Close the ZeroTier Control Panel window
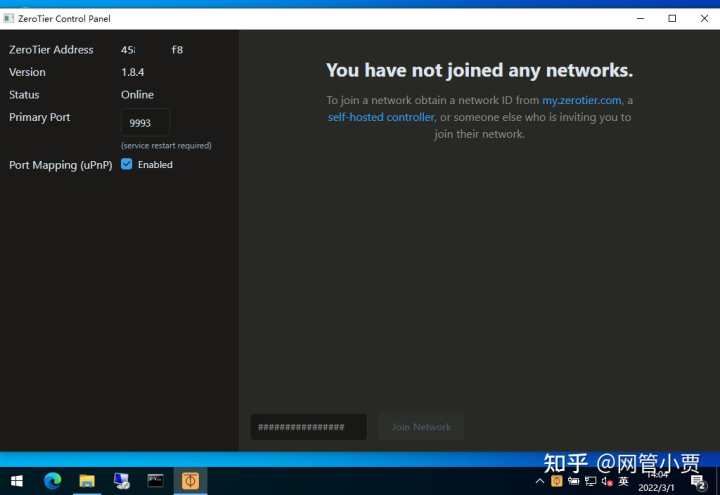This screenshot has width=720, height=495. coord(704,18)
